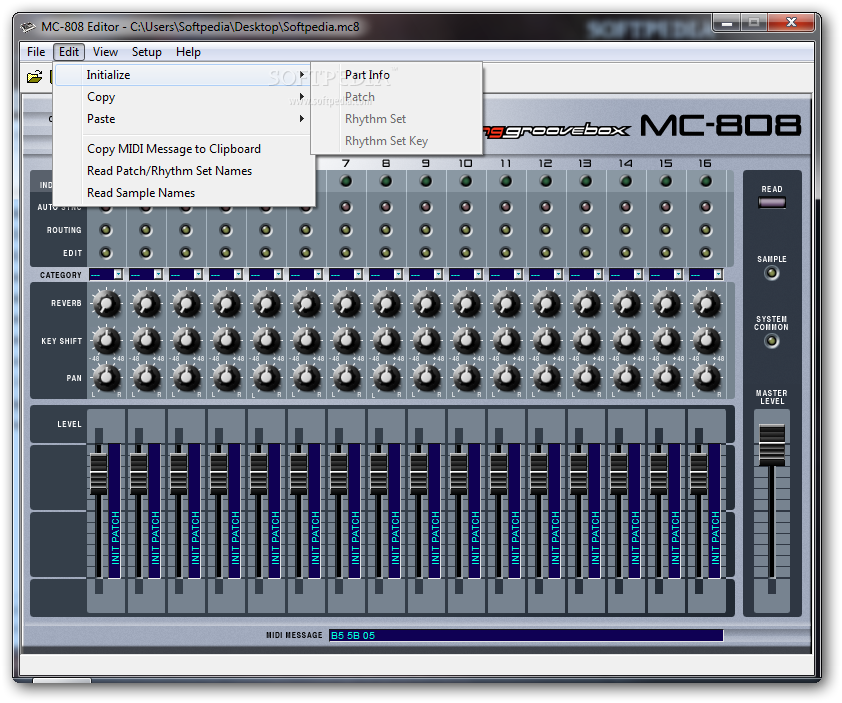Click the Reverb knob for part 16
The image size is (842, 703).
tap(706, 304)
